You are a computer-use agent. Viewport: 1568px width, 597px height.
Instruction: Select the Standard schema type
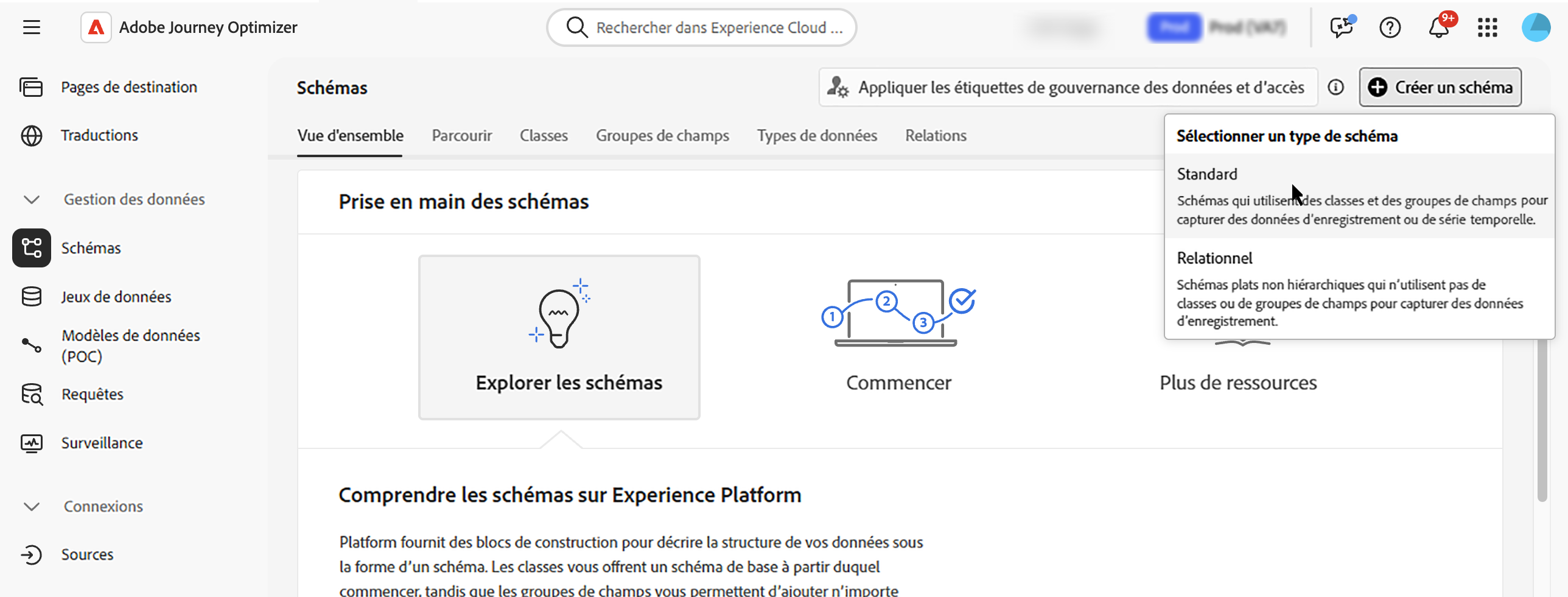[x=1359, y=196]
